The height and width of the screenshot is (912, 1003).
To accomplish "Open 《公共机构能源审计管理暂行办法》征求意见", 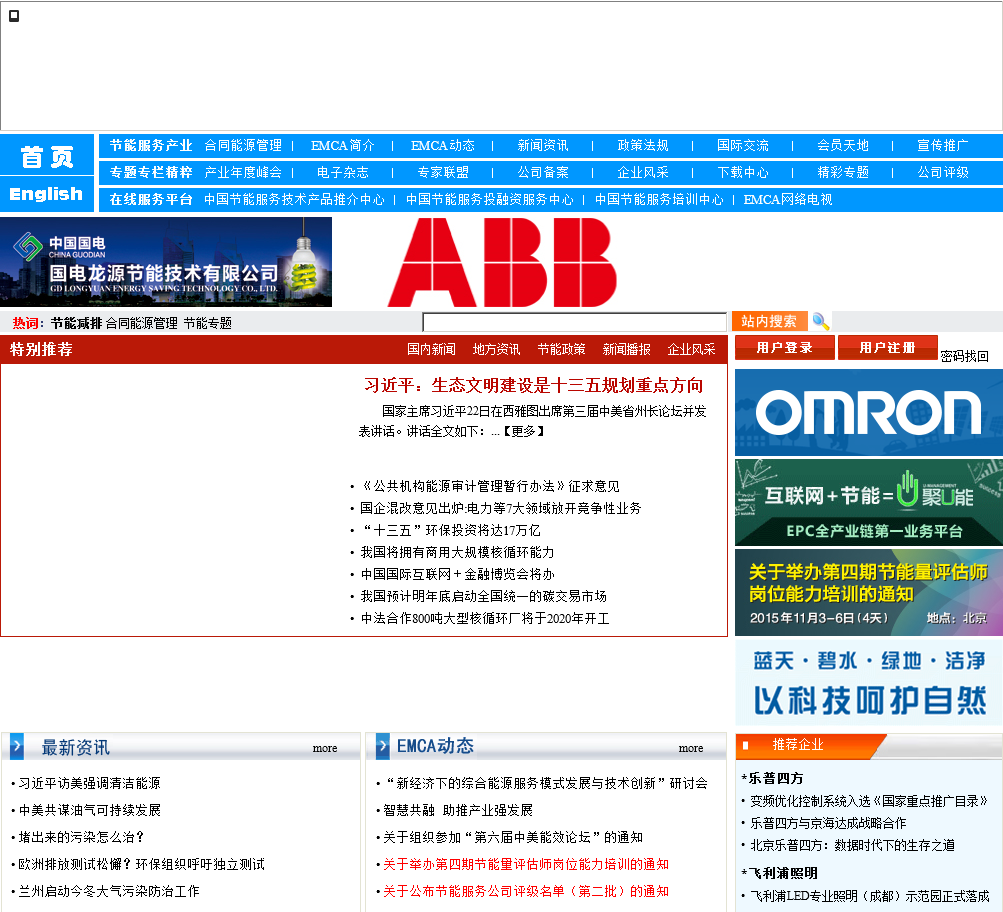I will point(490,487).
